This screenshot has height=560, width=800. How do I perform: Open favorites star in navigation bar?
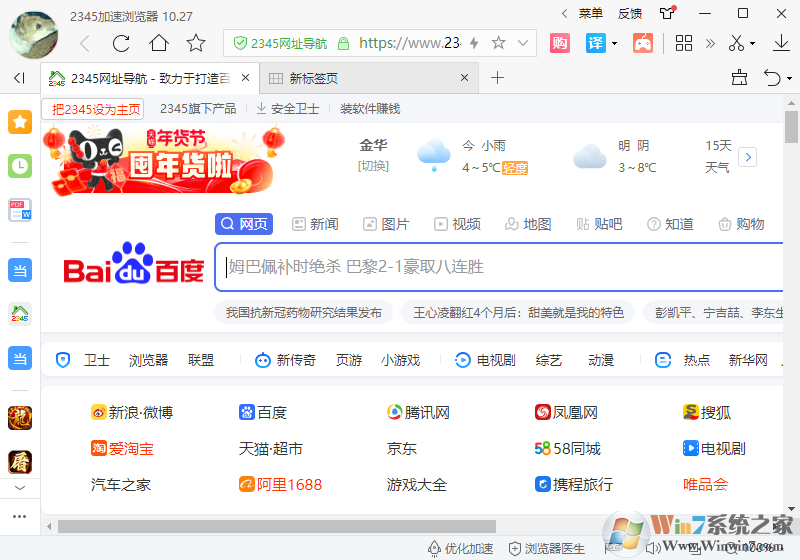tap(196, 43)
